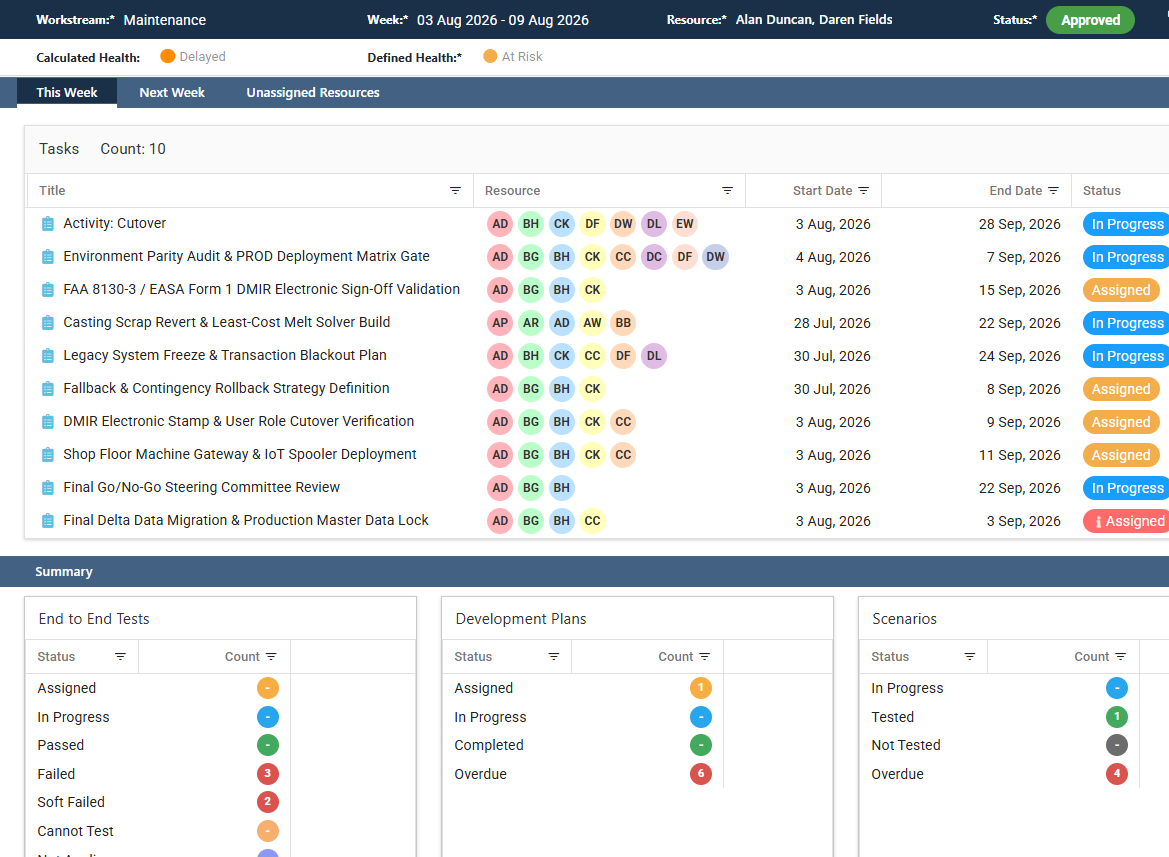Filter End to End Tests Count column
1169x857 pixels.
pyautogui.click(x=271, y=657)
